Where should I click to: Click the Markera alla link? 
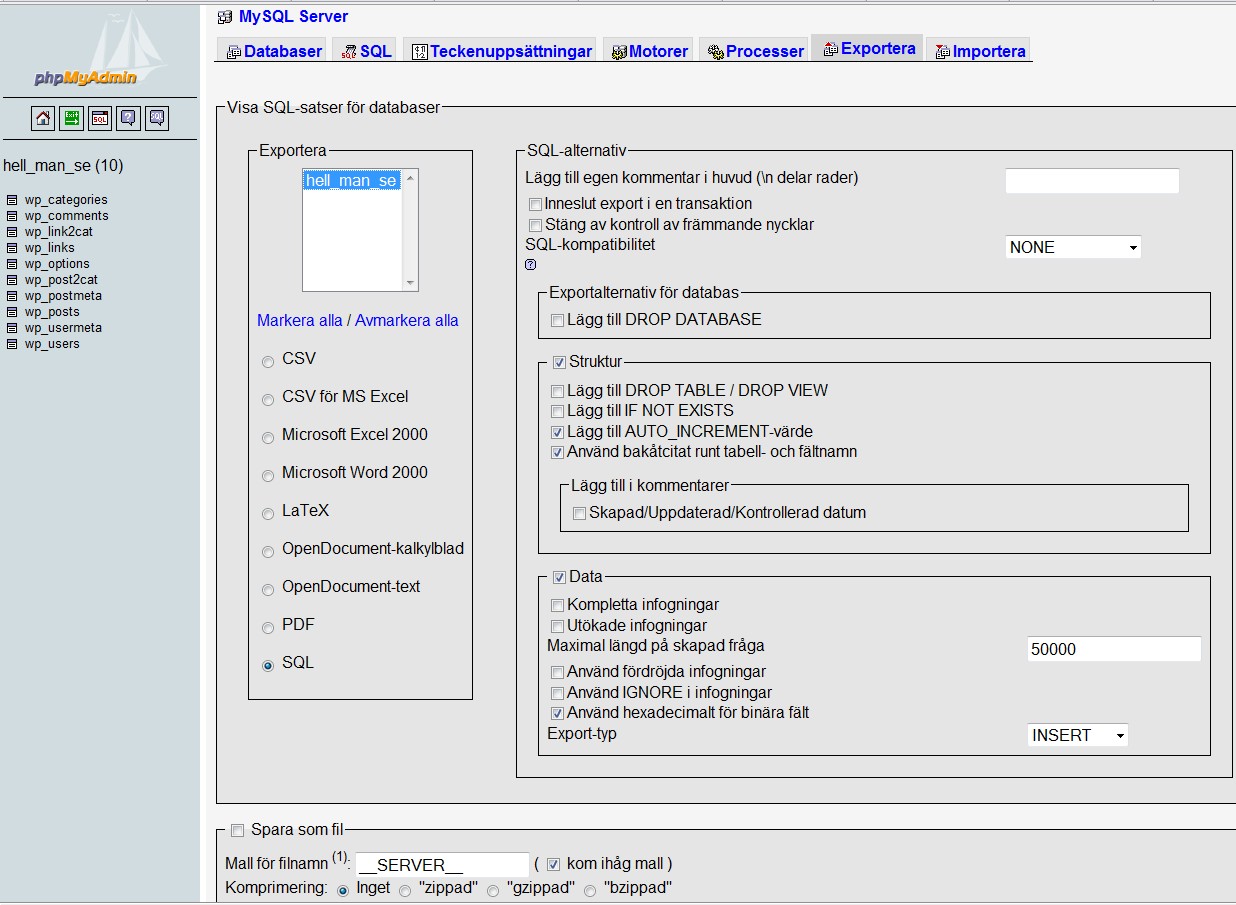tap(300, 321)
